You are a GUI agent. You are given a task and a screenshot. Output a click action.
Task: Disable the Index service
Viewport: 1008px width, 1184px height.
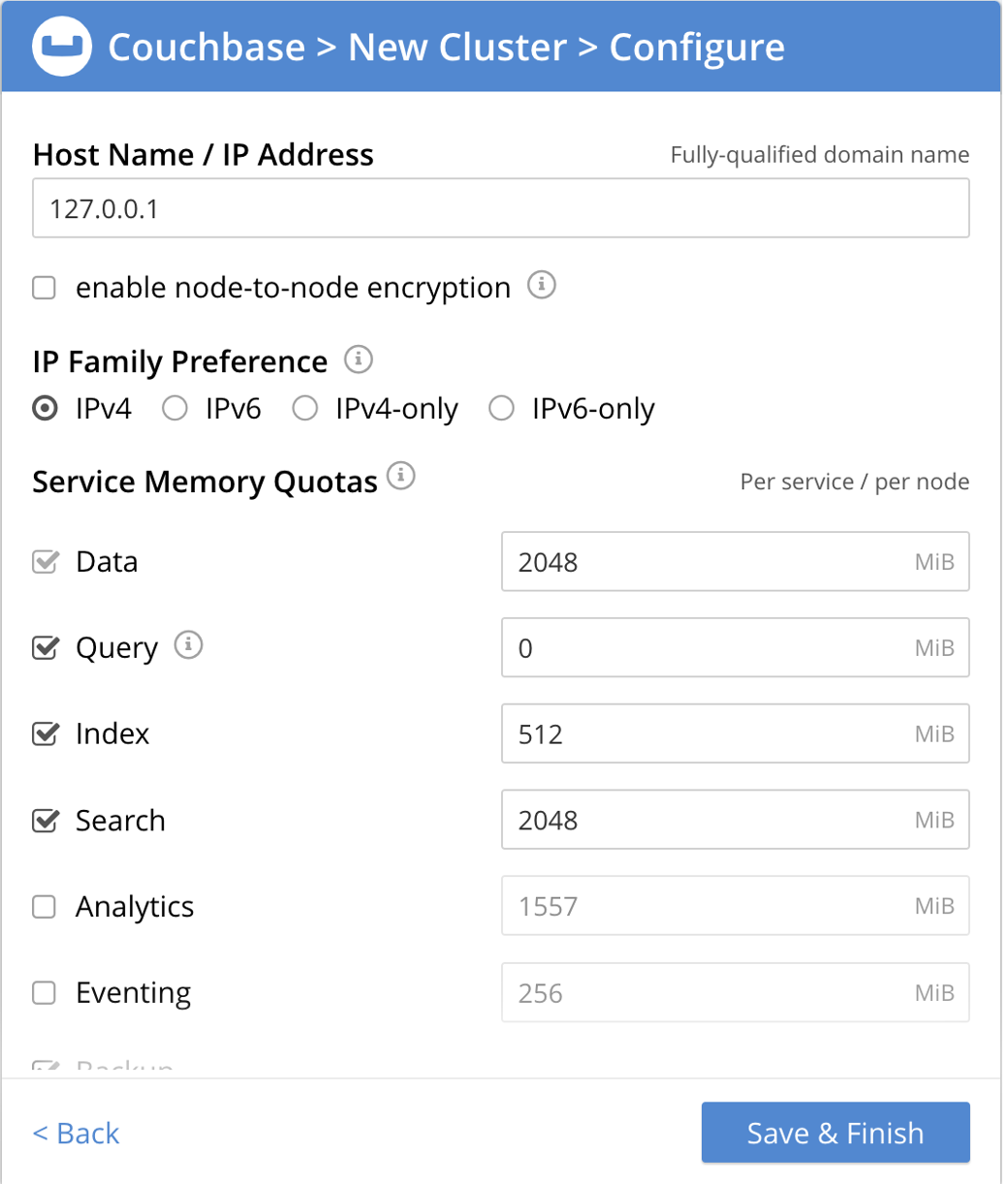44,733
